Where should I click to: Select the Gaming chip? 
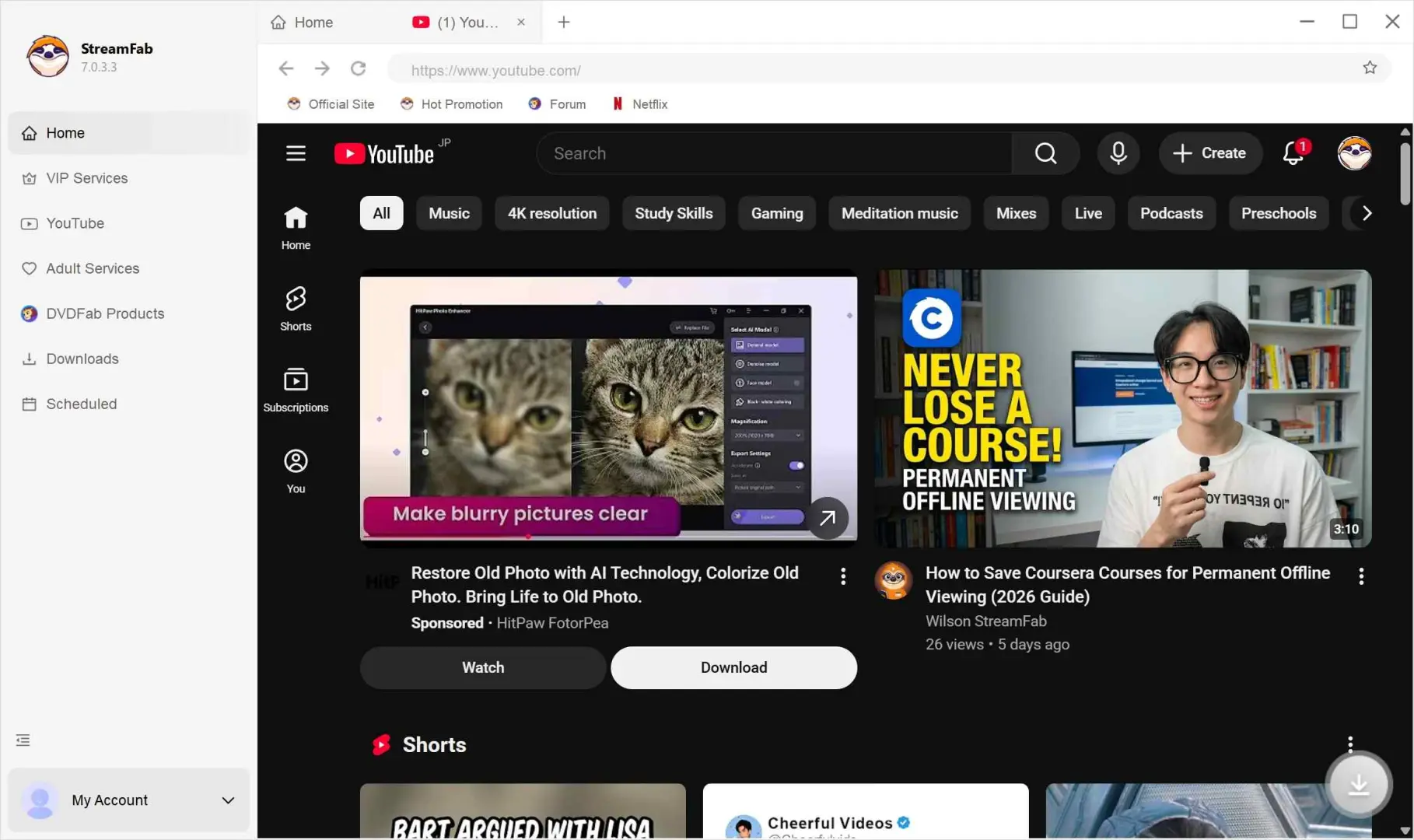click(777, 213)
